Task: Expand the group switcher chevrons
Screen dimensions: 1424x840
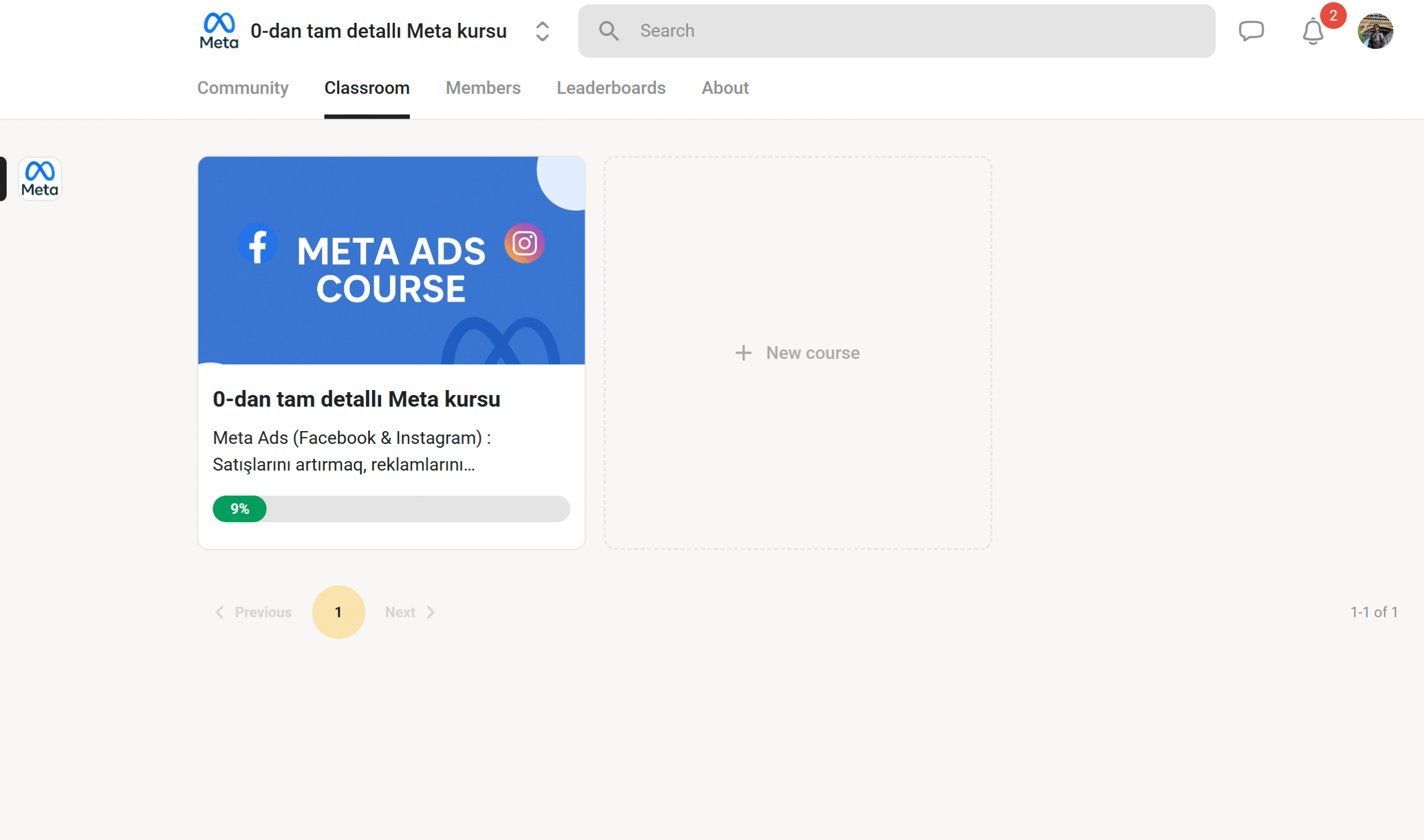Action: tap(542, 31)
